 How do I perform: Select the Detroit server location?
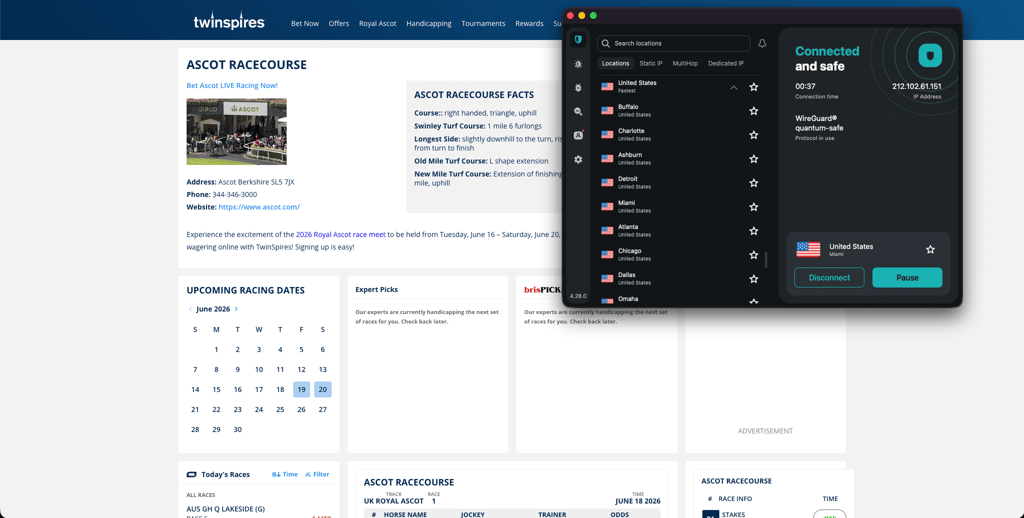(671, 183)
